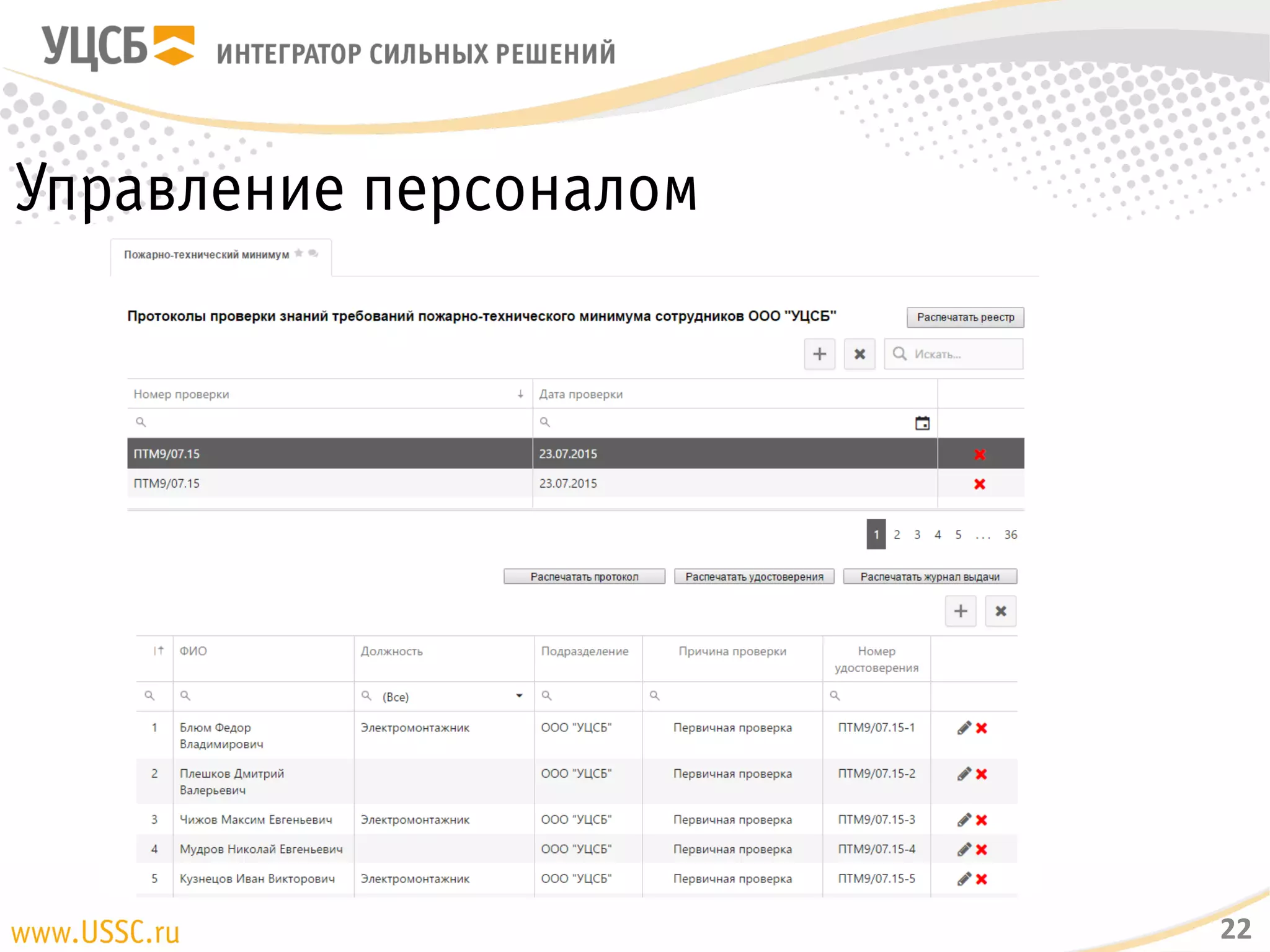Delete the highlighted ПТМ9/07.15 protocol row

coord(980,454)
